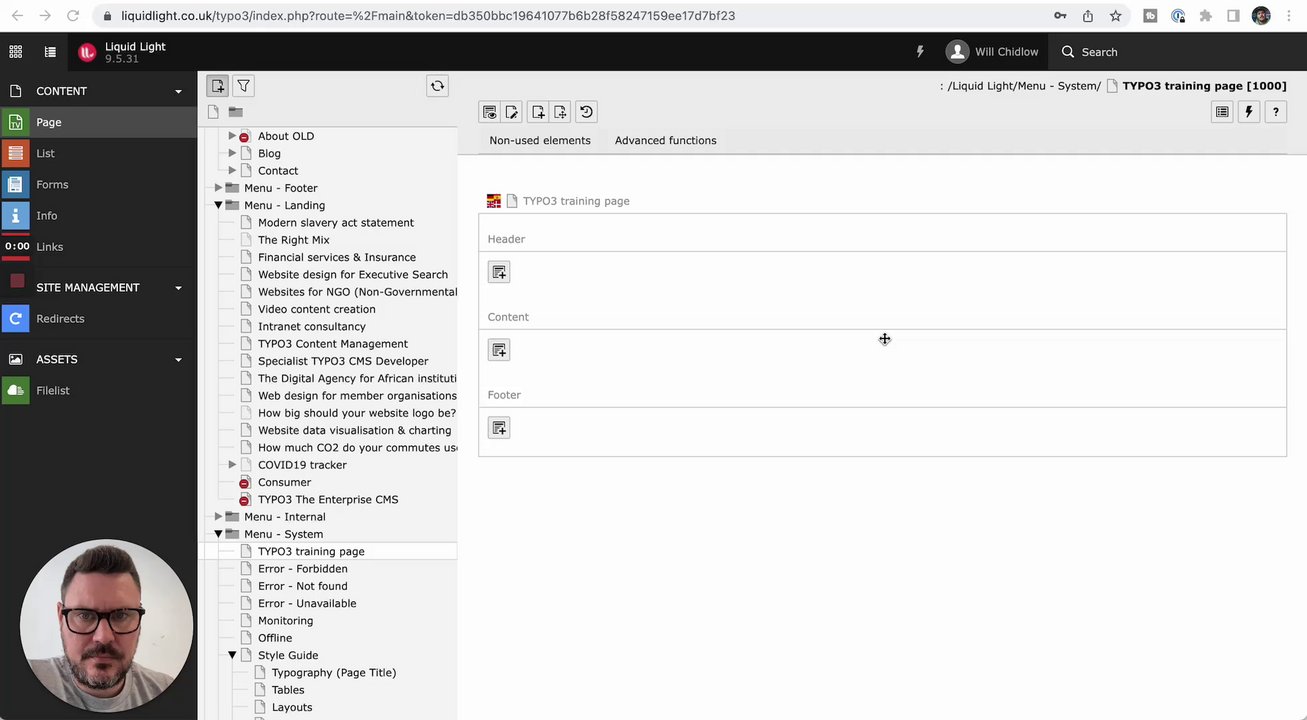Select Modern slavery act statement page

336,223
